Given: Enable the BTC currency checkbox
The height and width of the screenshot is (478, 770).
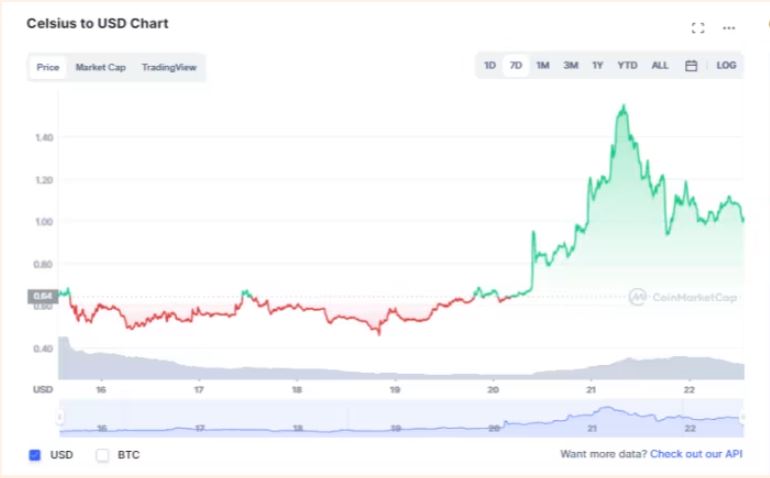Looking at the screenshot, I should coord(102,455).
